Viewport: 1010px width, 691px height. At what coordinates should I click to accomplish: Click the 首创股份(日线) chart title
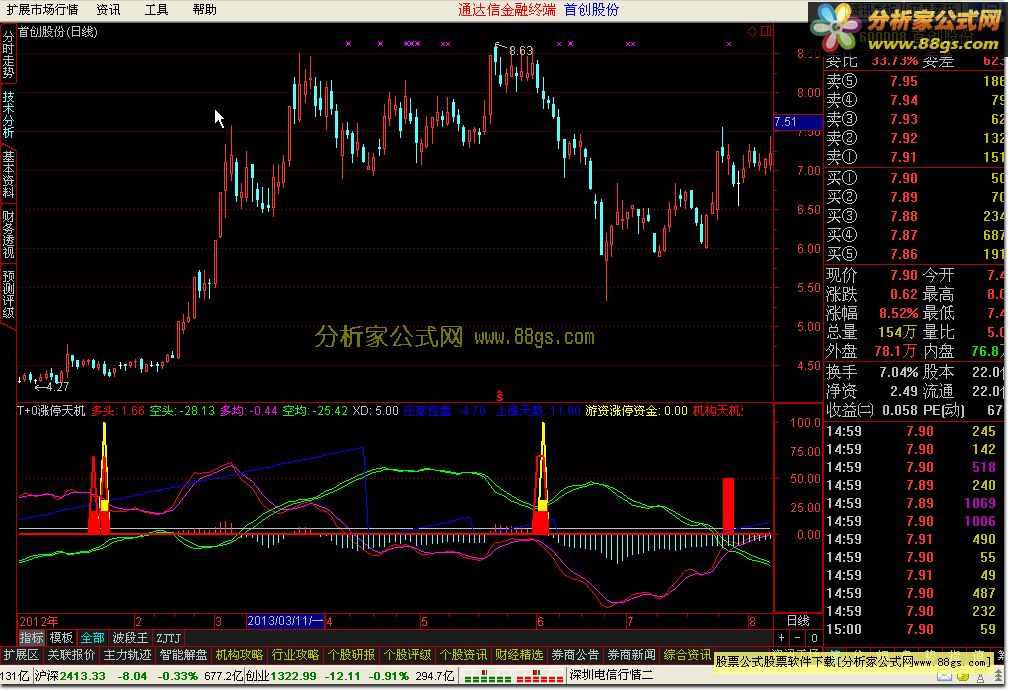(58, 32)
